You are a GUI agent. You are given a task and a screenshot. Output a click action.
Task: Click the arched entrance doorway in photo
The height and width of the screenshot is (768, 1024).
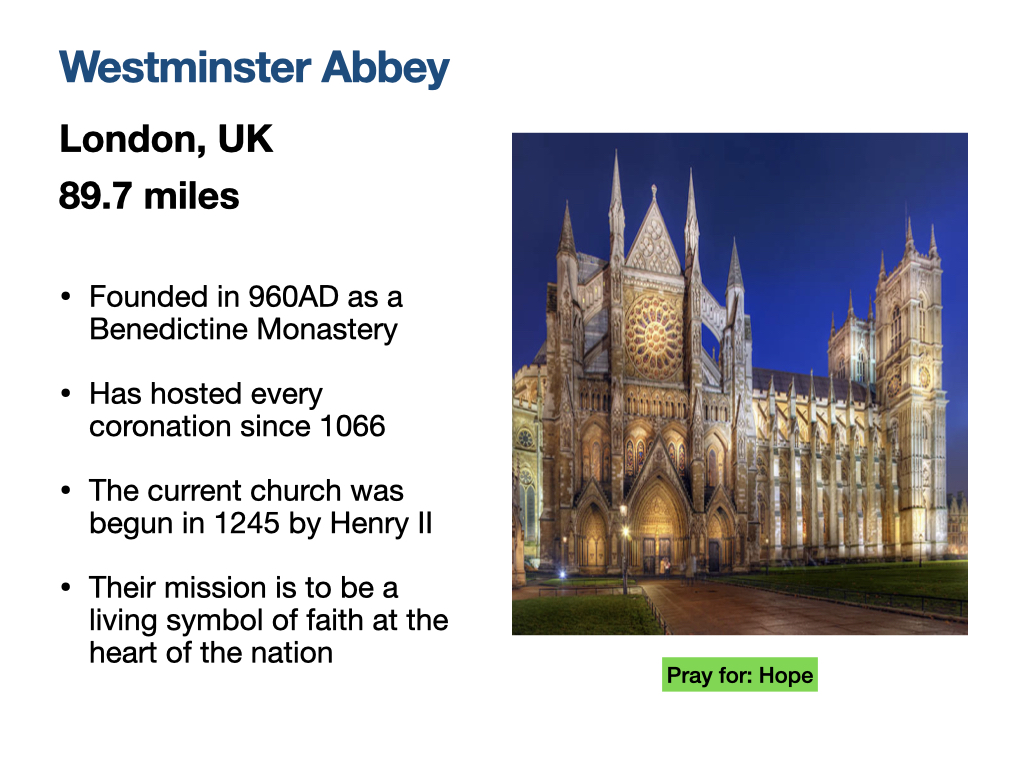(x=657, y=529)
